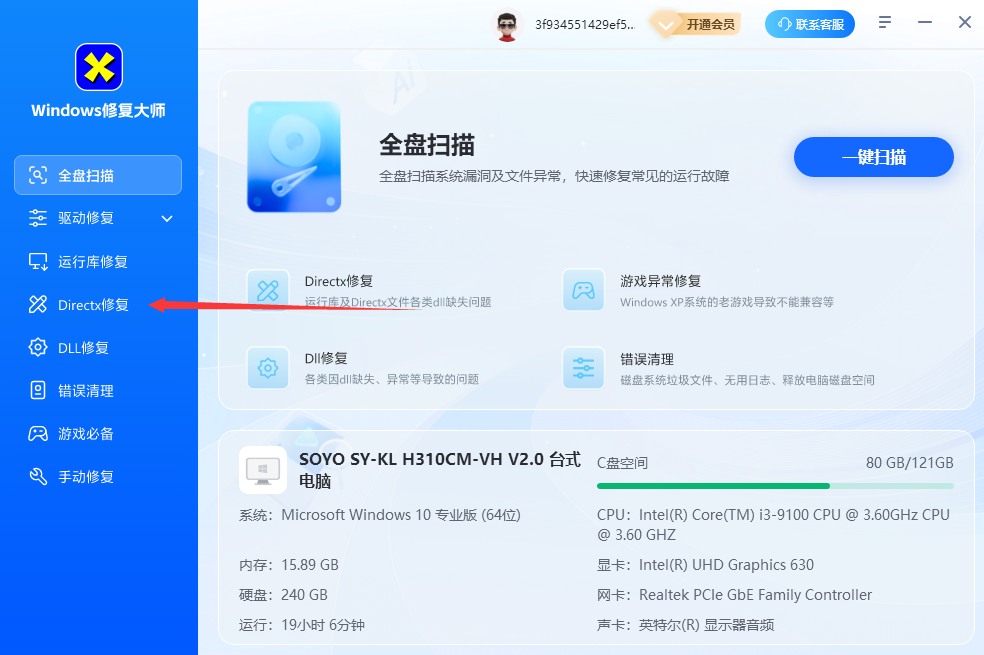Click the 全盘扫描 main heading

427,145
